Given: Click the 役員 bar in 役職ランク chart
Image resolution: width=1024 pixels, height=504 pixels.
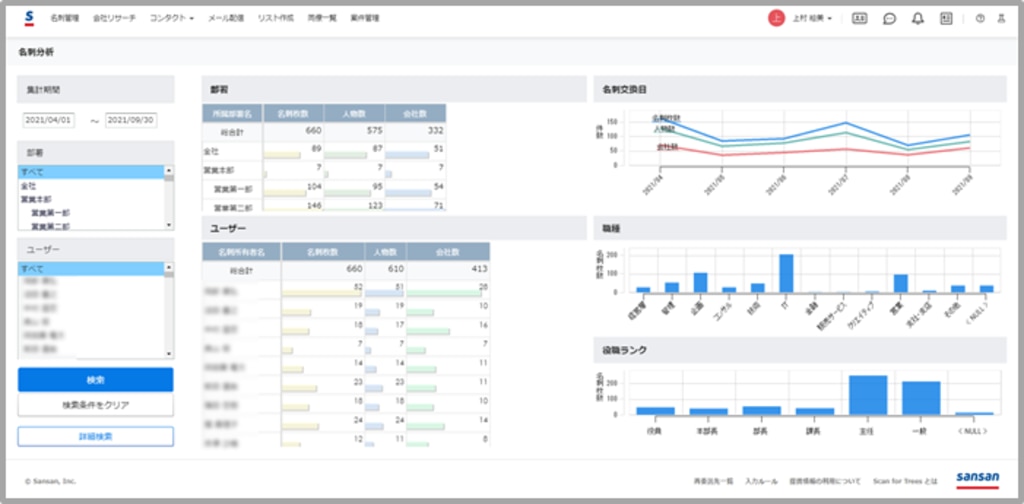Looking at the screenshot, I should 656,411.
